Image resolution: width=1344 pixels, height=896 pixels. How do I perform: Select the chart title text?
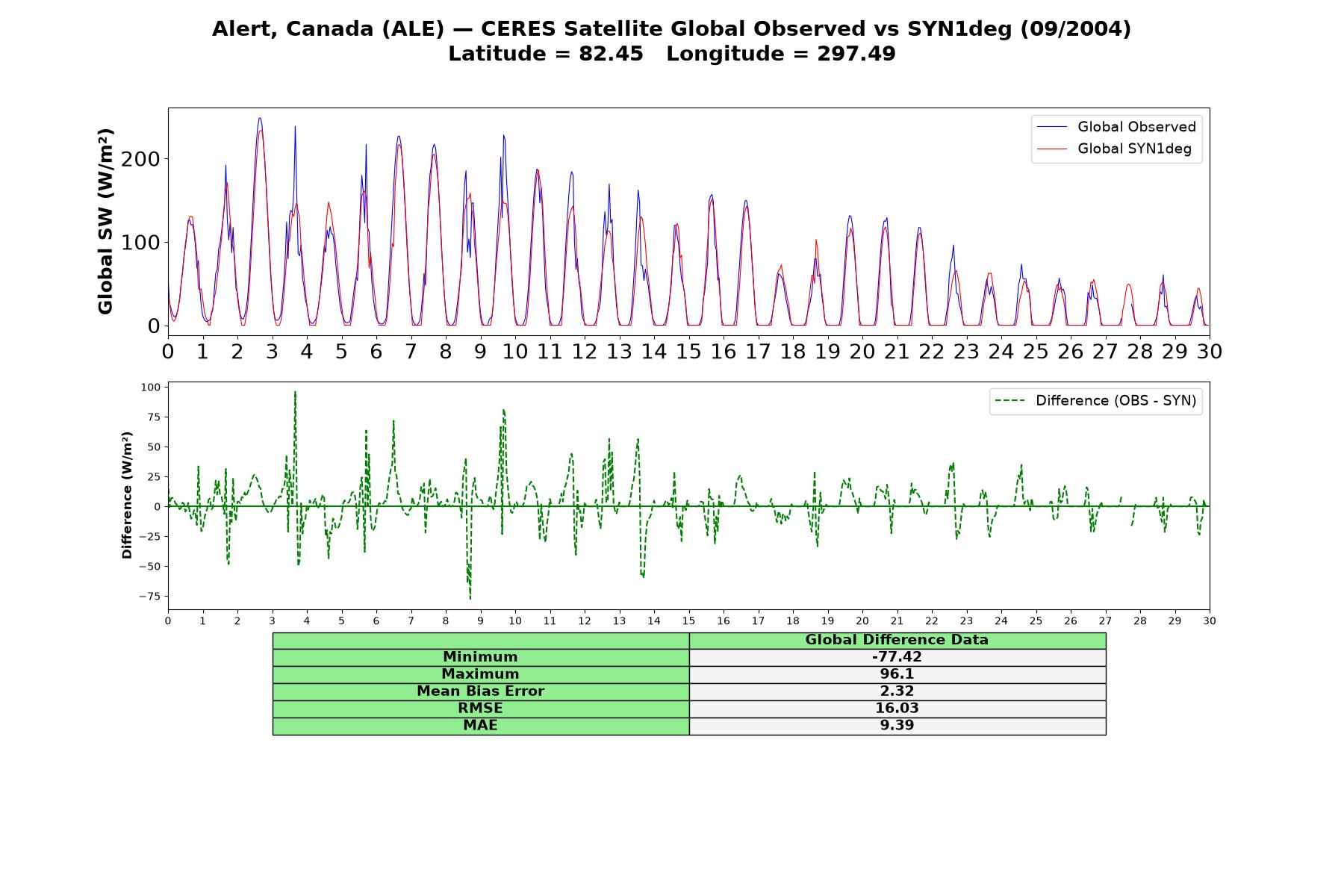(x=672, y=28)
